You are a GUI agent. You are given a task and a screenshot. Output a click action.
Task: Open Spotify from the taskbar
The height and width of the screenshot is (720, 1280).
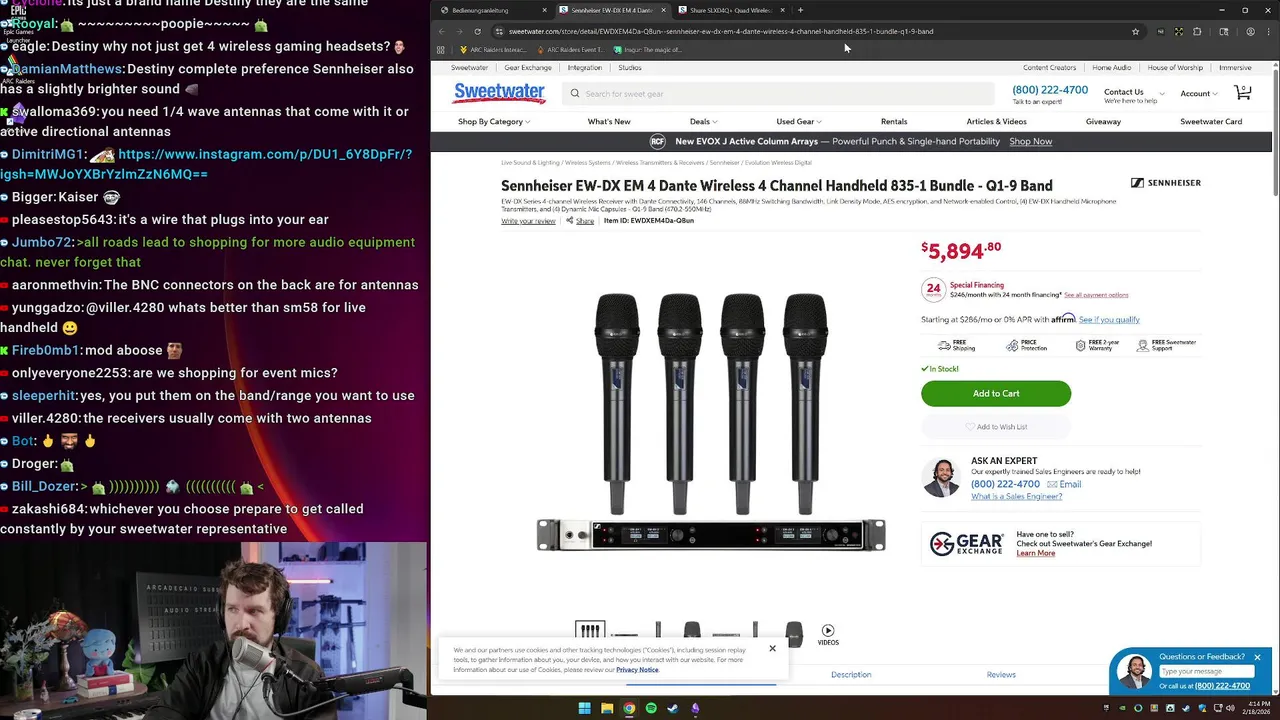tap(651, 709)
